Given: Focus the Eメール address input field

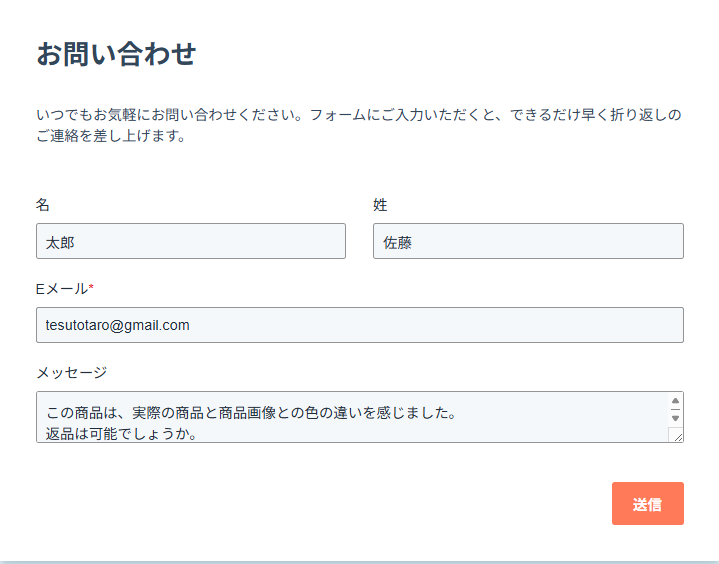Looking at the screenshot, I should (x=360, y=325).
